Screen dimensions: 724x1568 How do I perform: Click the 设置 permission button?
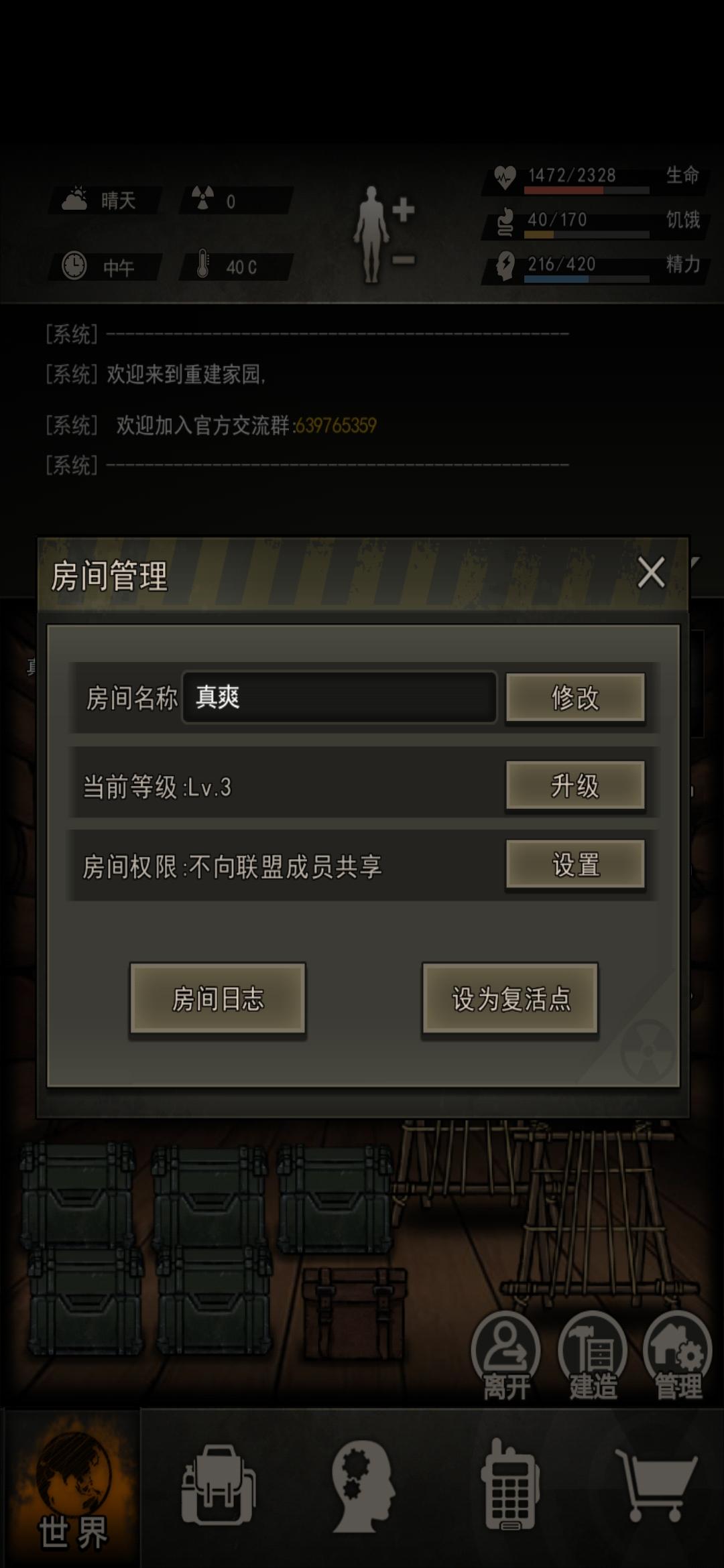[x=575, y=864]
